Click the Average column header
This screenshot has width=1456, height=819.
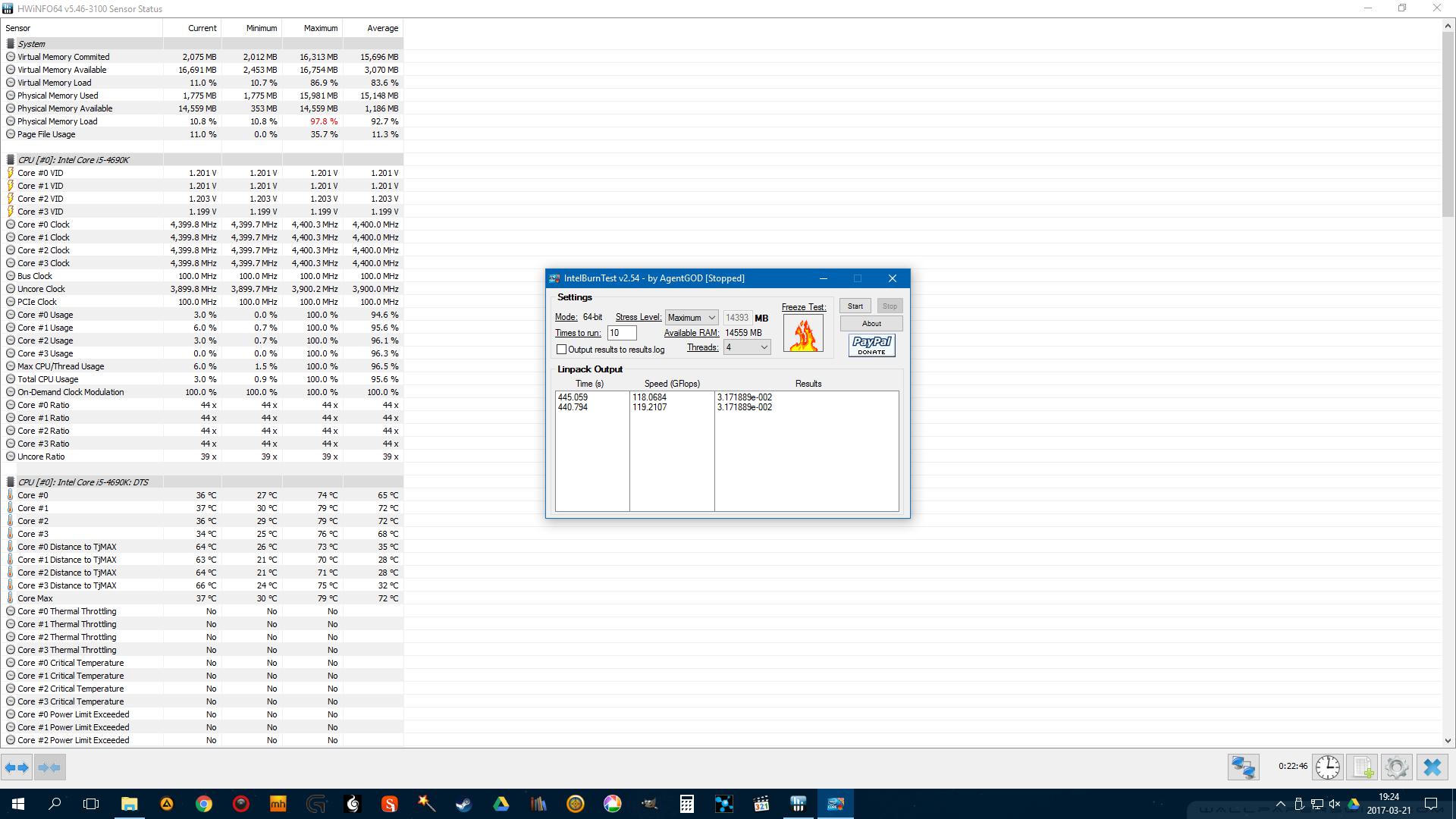coord(373,28)
